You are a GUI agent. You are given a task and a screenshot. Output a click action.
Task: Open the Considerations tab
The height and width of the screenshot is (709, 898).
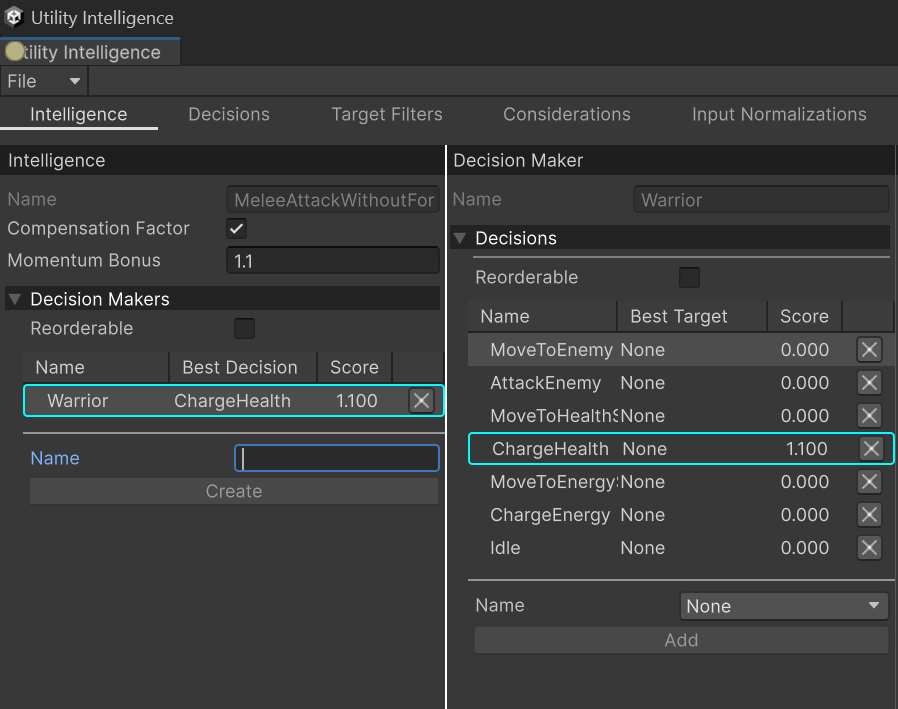click(x=567, y=115)
